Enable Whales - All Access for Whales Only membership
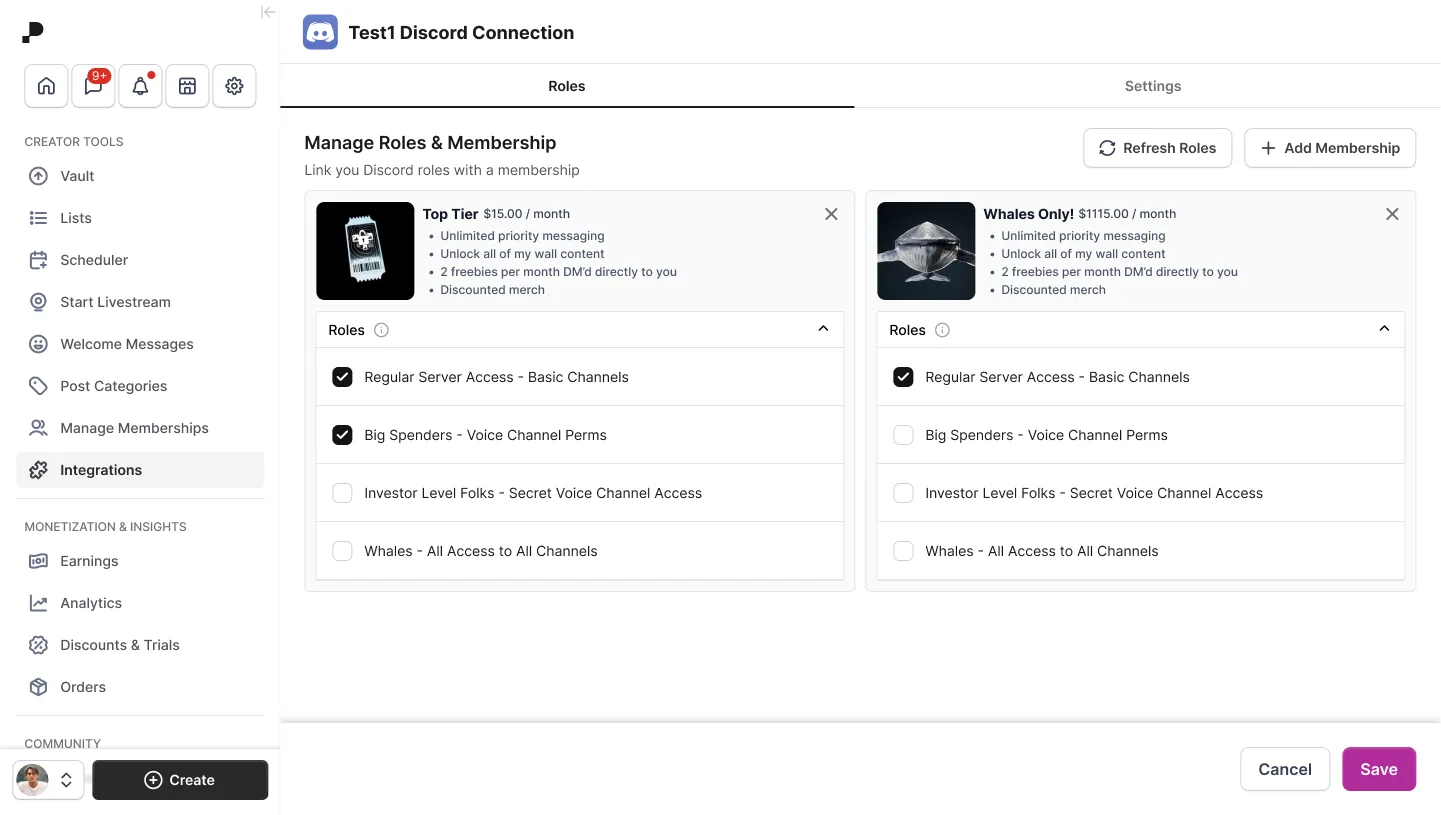This screenshot has width=1441, height=815. click(903, 551)
